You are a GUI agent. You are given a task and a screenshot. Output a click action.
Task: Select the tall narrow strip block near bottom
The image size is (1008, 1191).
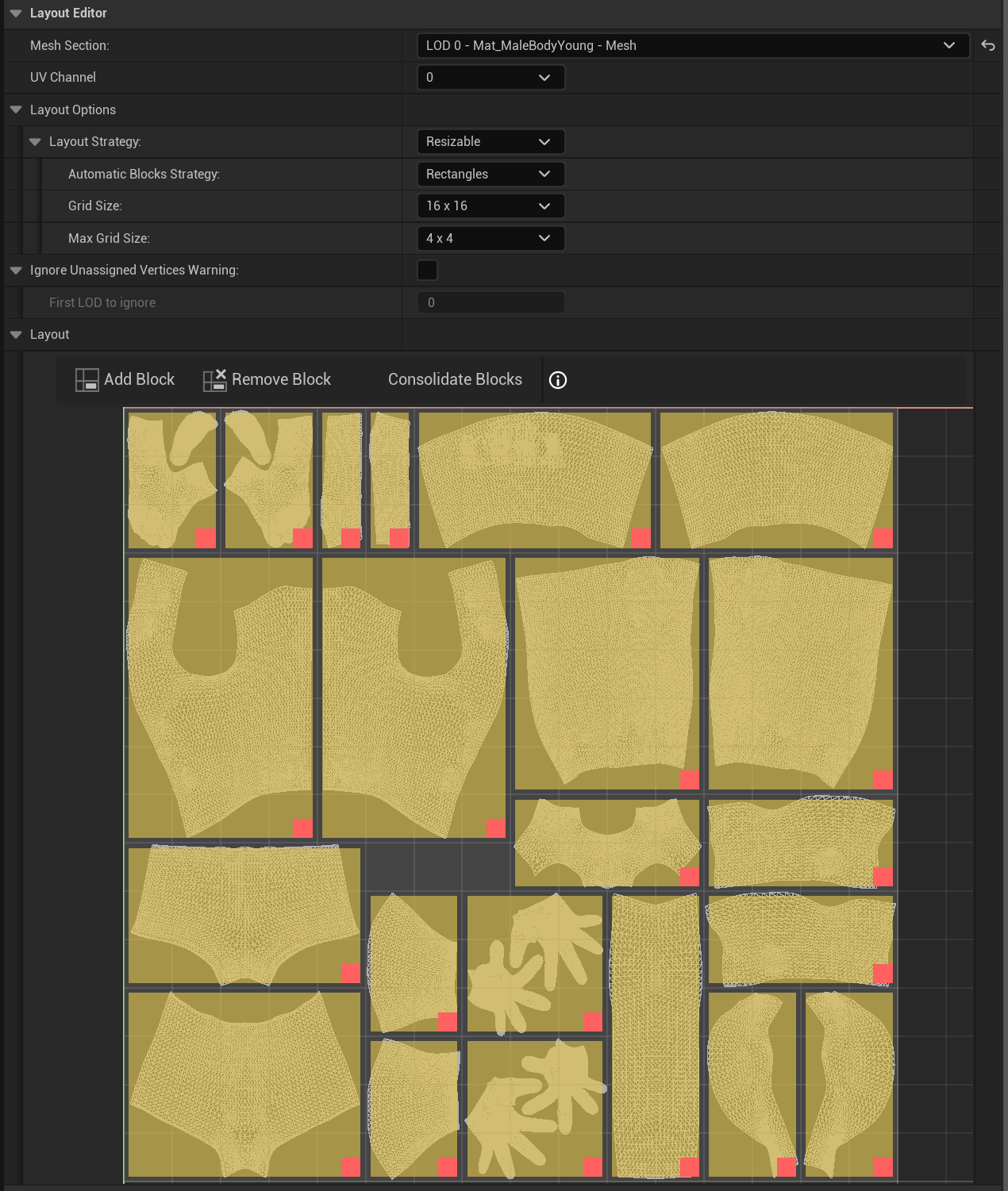(x=656, y=1035)
